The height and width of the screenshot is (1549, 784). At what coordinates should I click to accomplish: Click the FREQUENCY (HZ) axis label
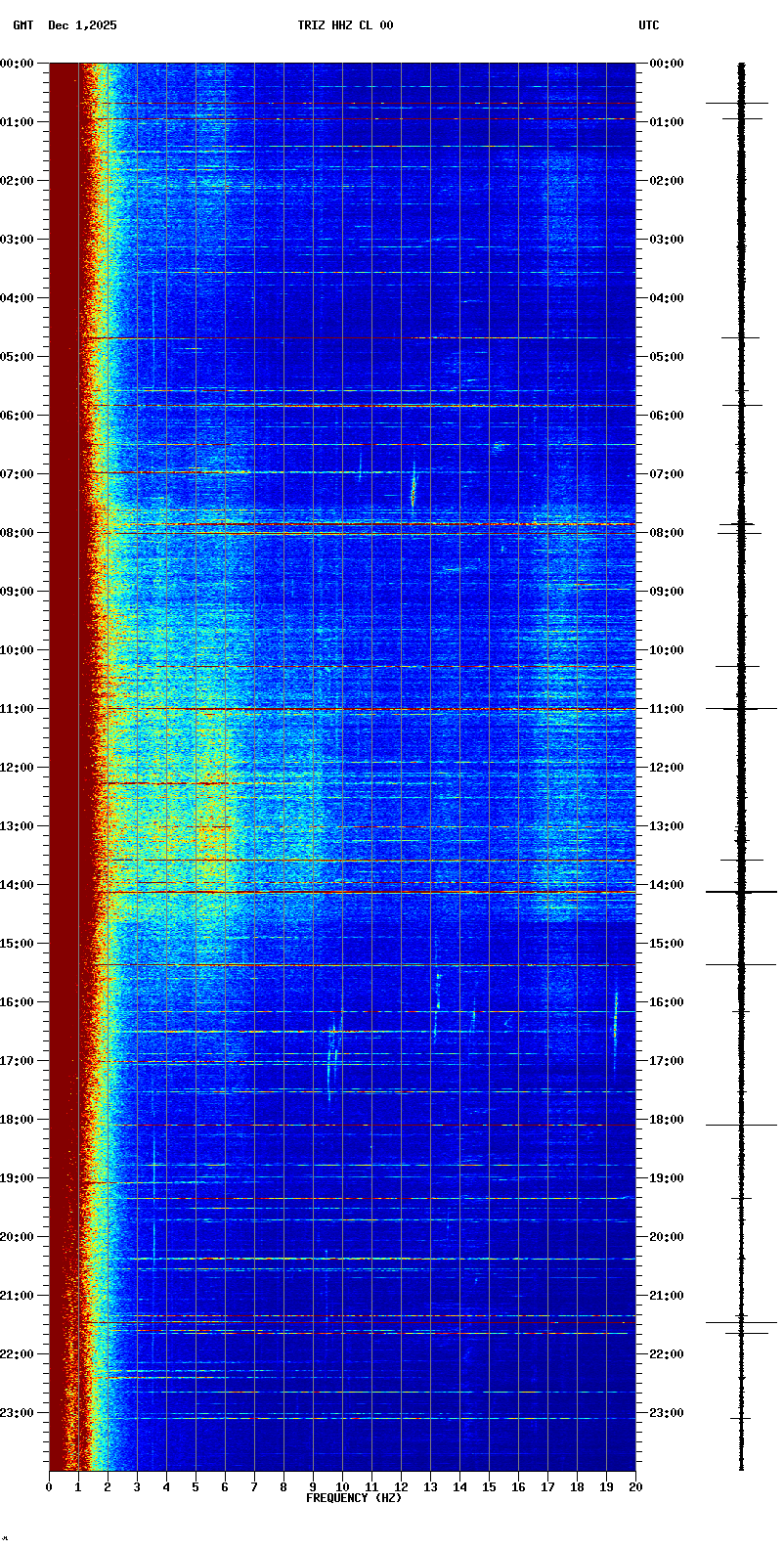point(353,1498)
